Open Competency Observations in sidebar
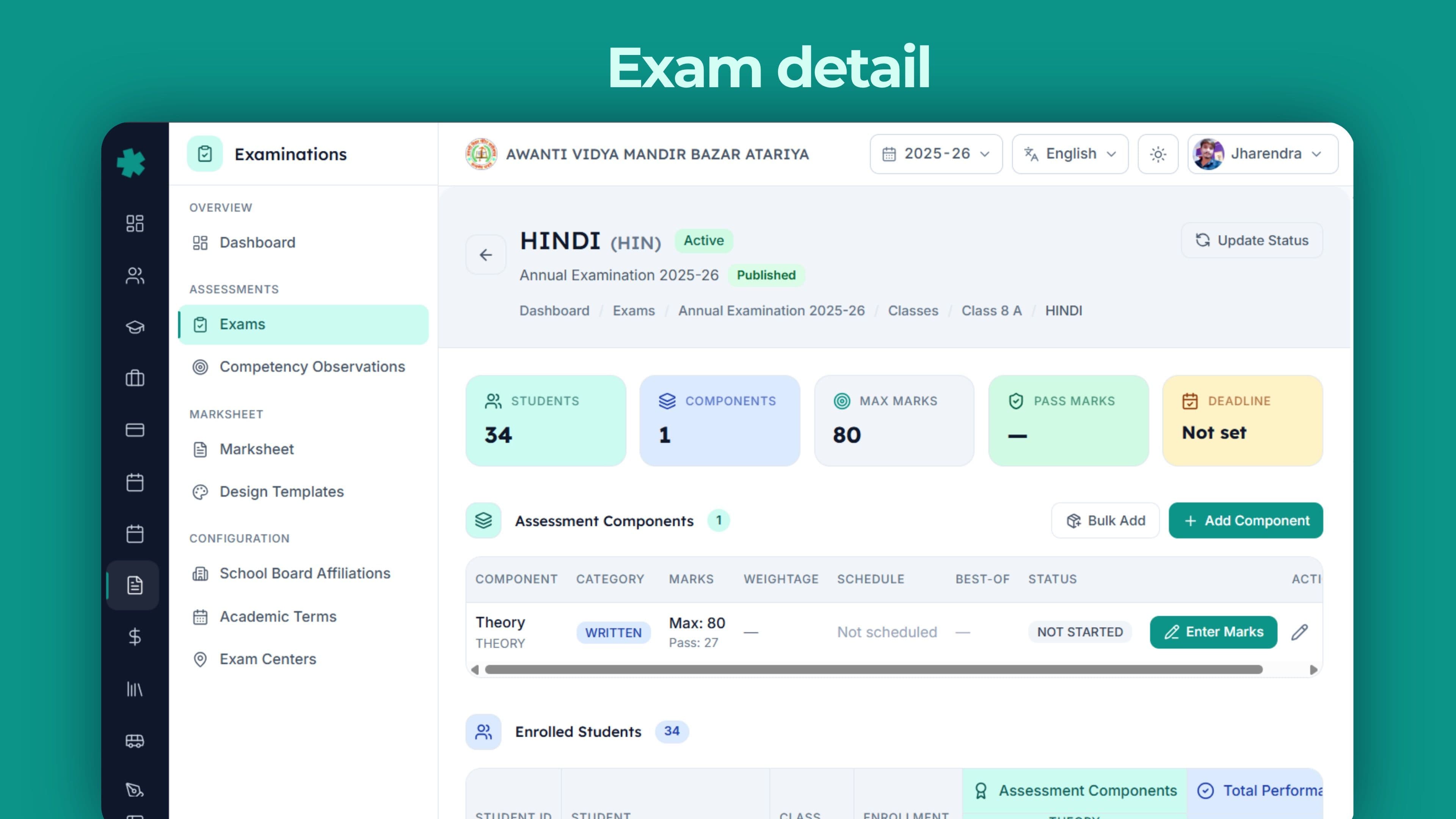This screenshot has height=819, width=1456. pos(303,367)
